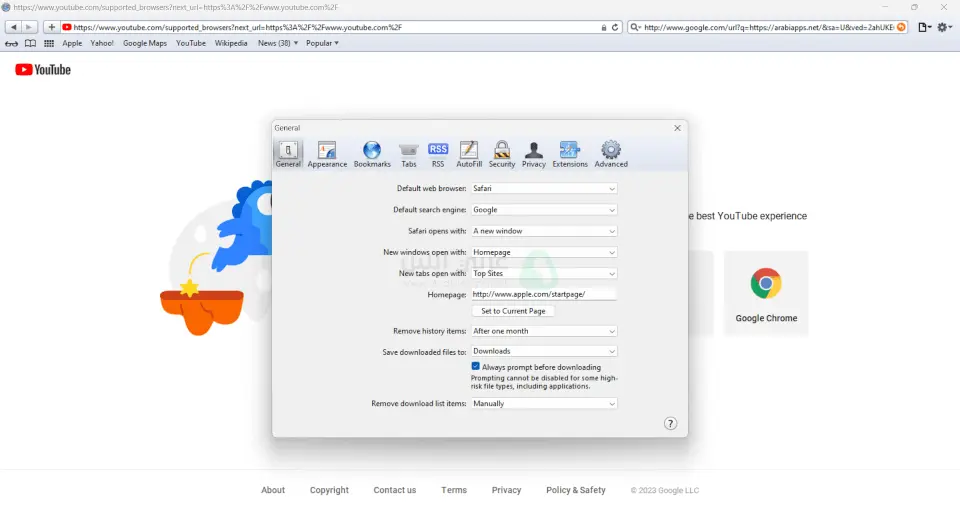Click the help question mark button
The height and width of the screenshot is (509, 960).
(670, 424)
